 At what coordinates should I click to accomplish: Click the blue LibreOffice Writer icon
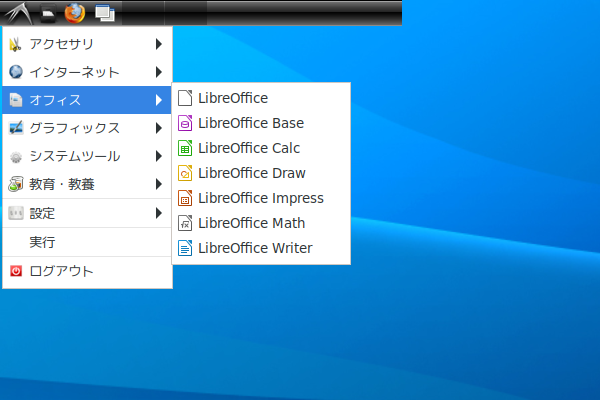tap(185, 248)
